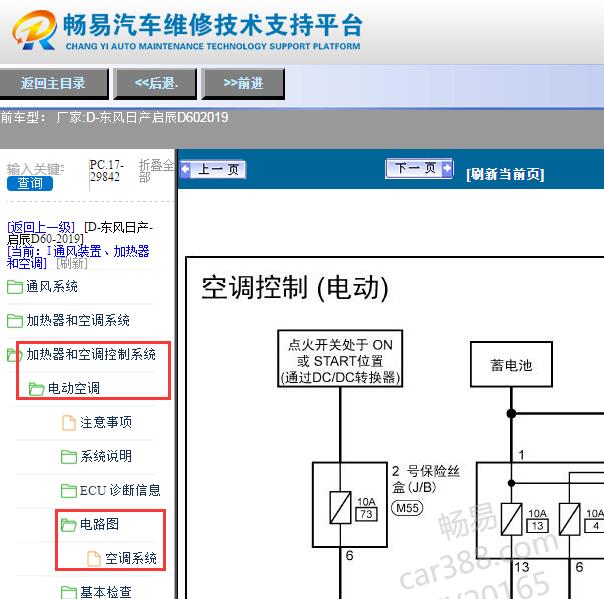The image size is (604, 599).
Task: Click the 10A fuse 73 label
Action: point(366,508)
